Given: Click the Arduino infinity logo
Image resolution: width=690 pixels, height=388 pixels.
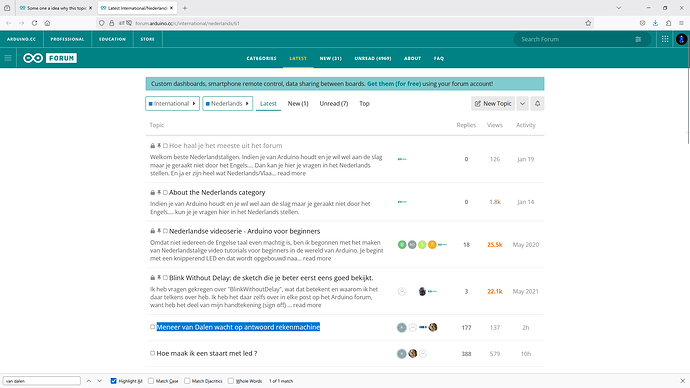Looking at the screenshot, I should pos(33,58).
